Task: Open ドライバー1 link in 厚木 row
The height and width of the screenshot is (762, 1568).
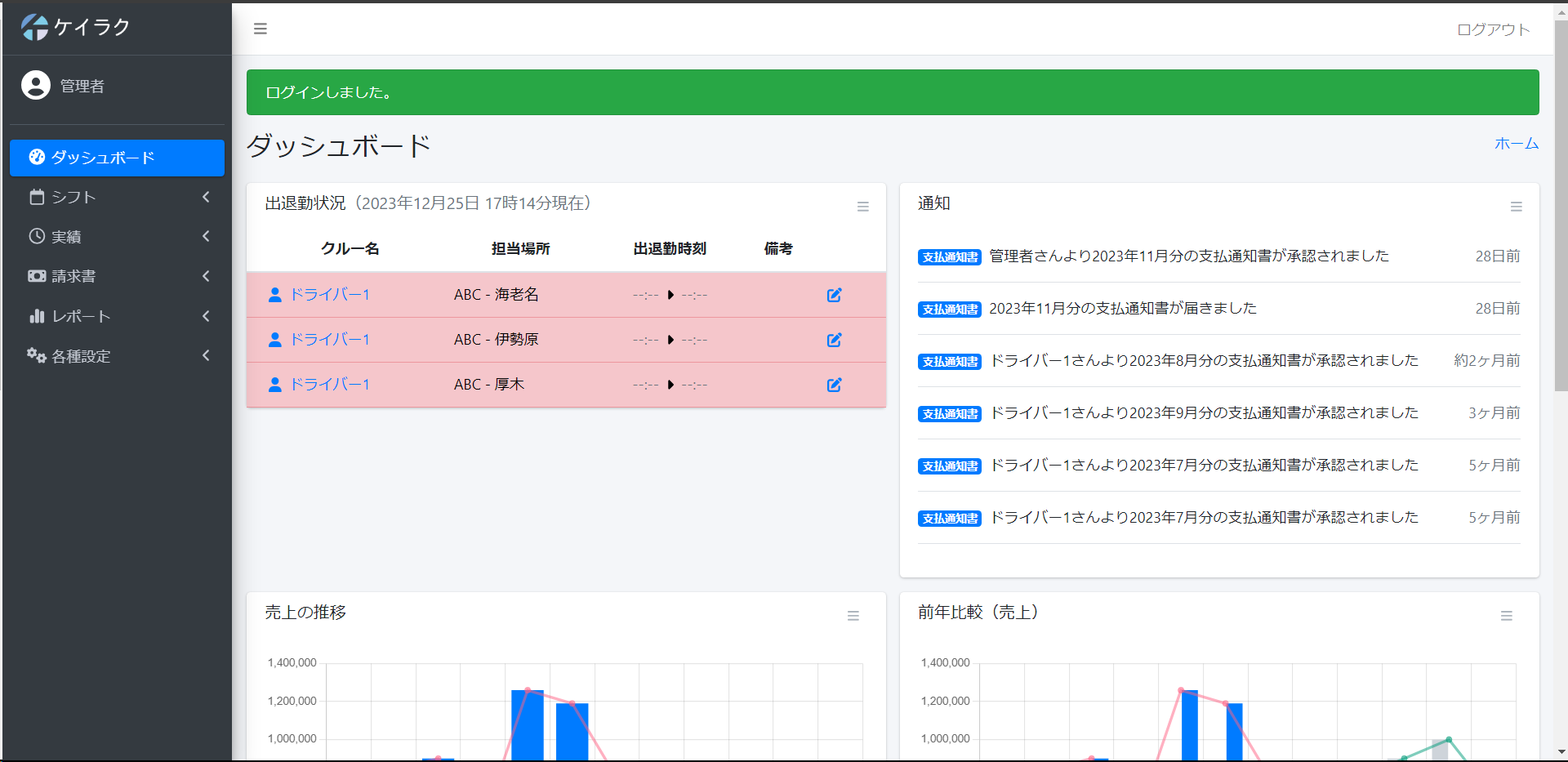Action: [330, 385]
